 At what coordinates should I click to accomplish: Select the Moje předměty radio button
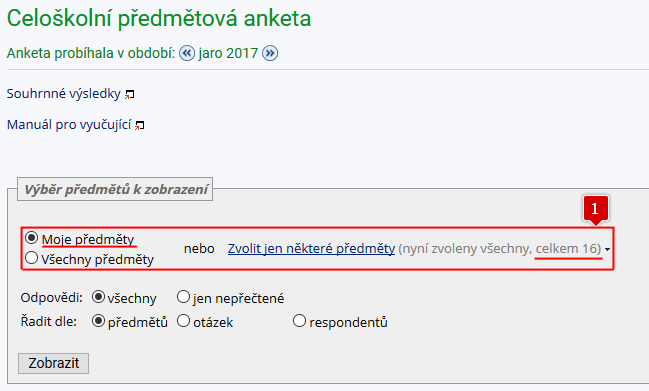[31, 238]
